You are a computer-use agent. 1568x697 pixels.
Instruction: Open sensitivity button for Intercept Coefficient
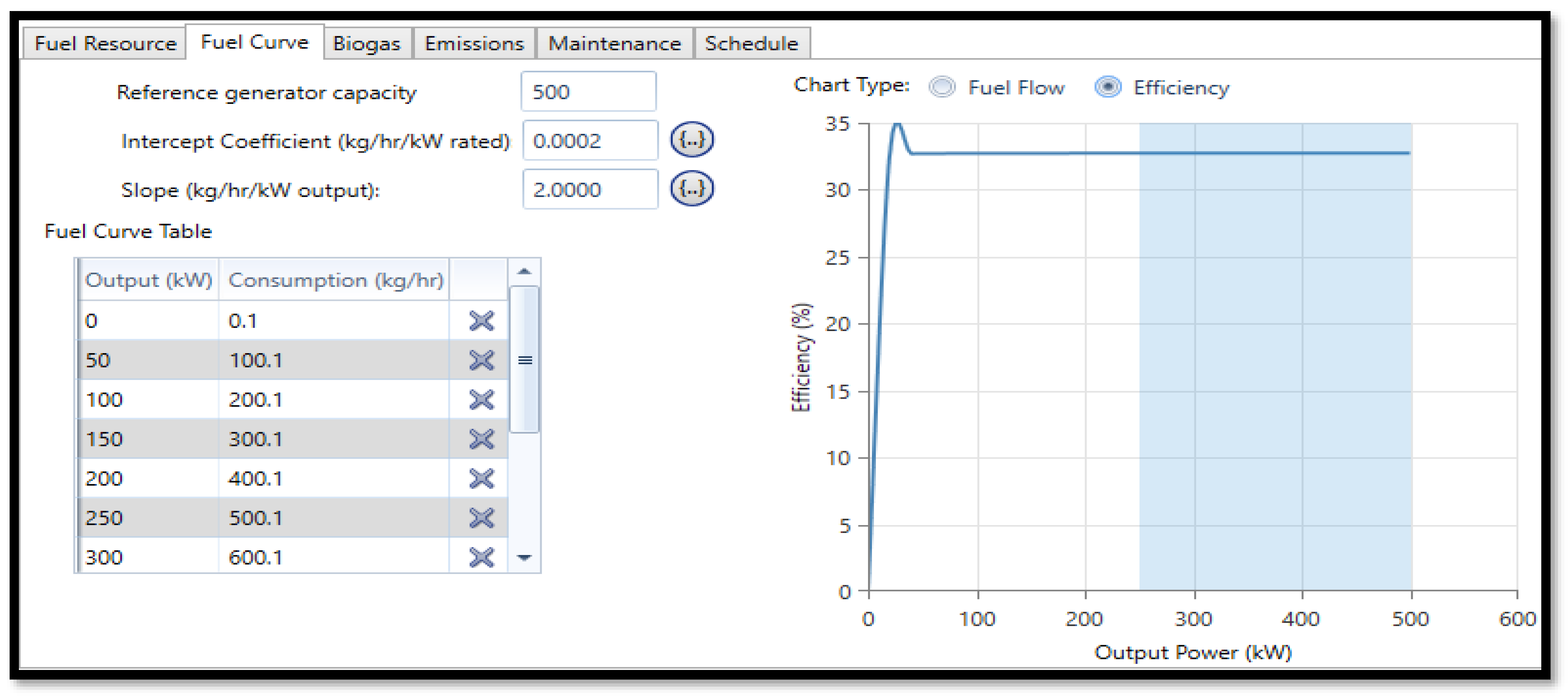pos(691,140)
